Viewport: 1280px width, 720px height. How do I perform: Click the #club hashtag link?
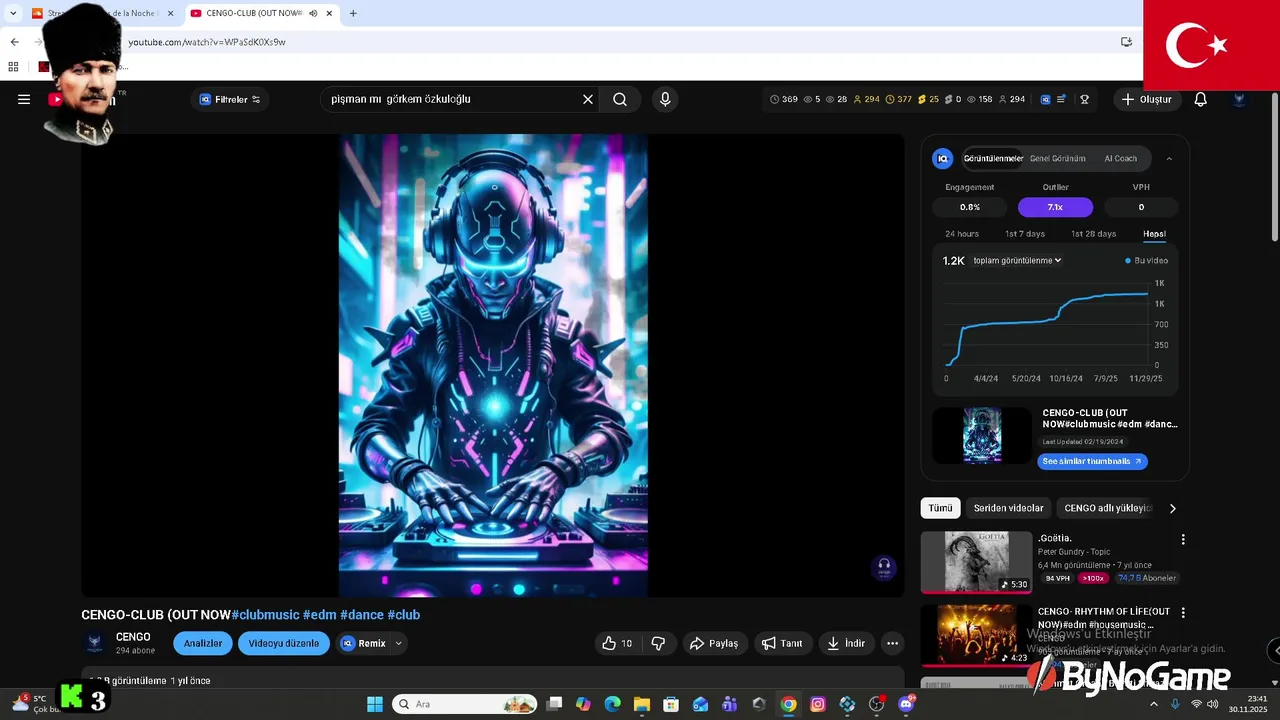tap(404, 615)
